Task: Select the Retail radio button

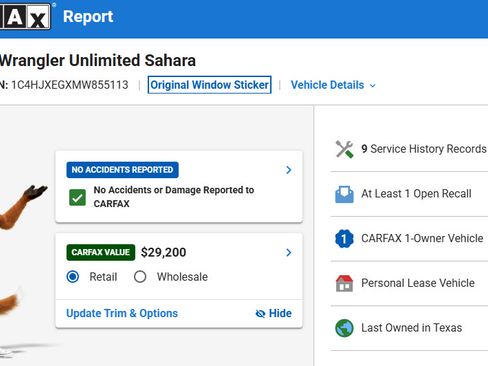Action: (x=73, y=277)
